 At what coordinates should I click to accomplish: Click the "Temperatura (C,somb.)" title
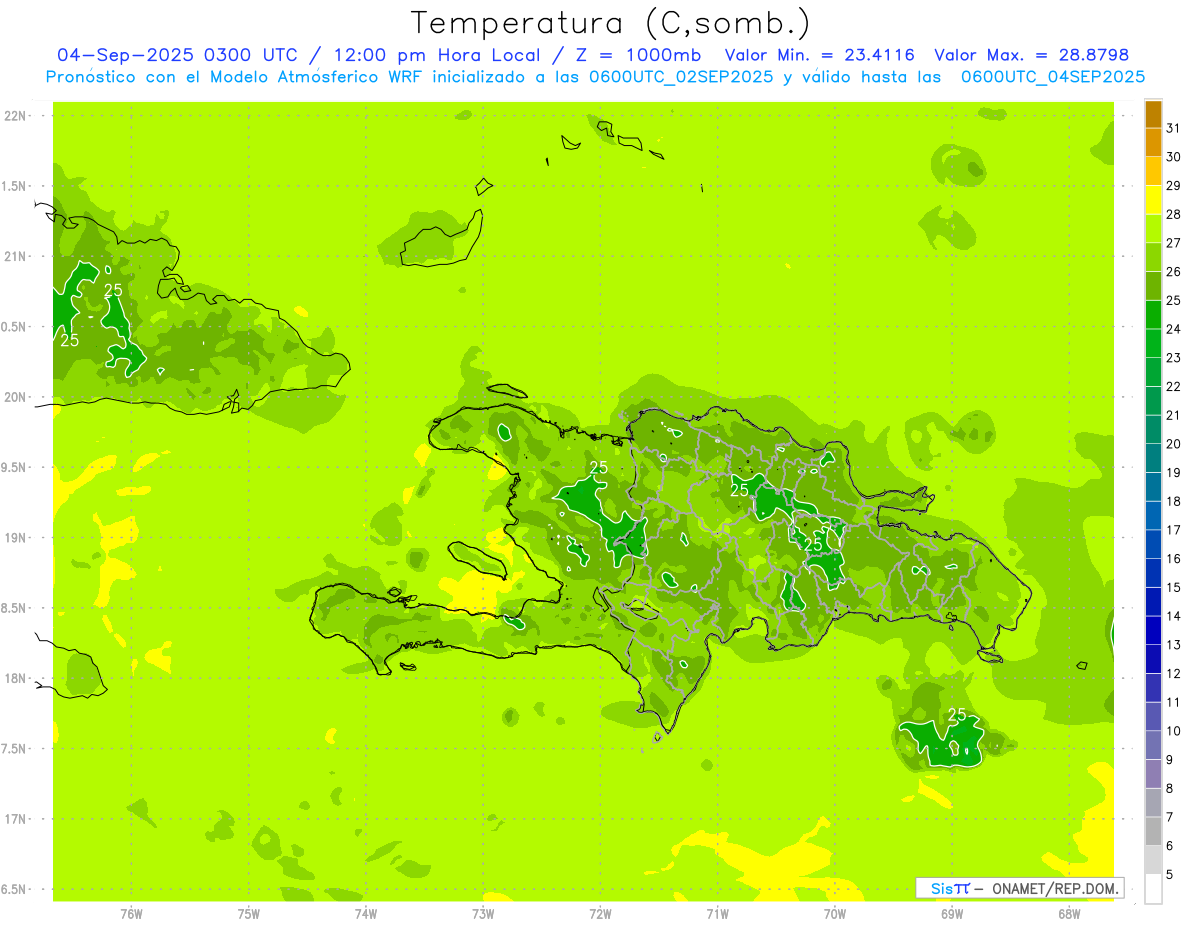[x=611, y=22]
